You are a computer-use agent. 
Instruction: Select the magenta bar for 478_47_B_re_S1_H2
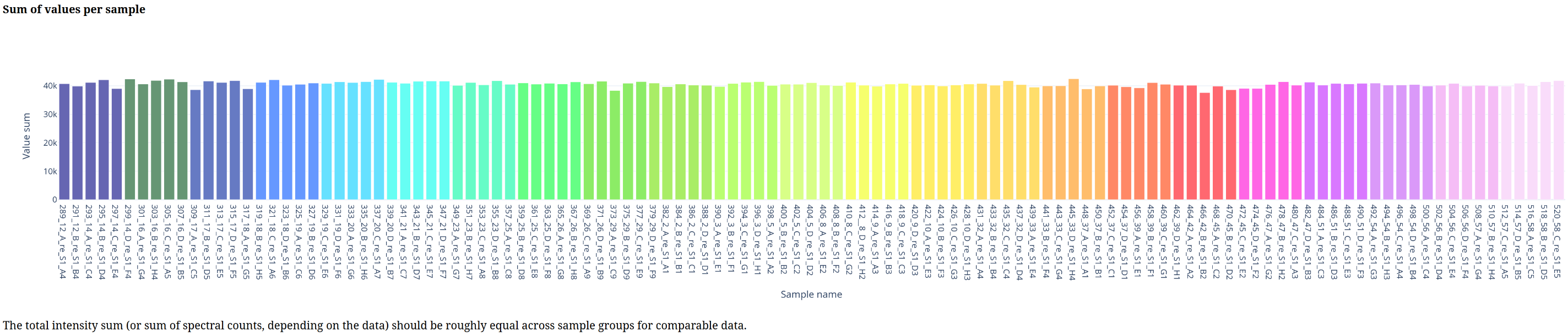1283,140
